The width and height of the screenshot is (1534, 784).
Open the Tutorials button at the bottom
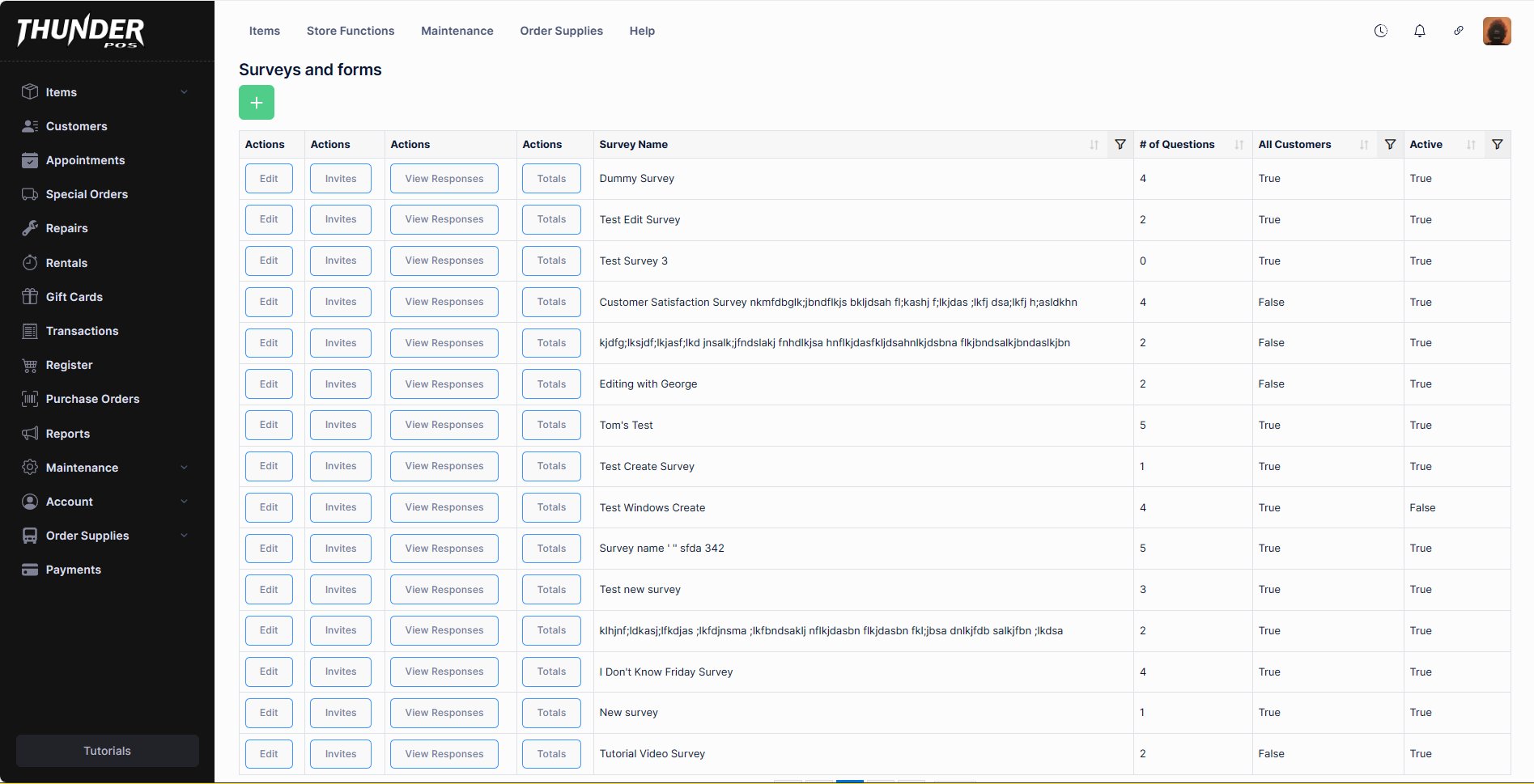click(x=106, y=750)
